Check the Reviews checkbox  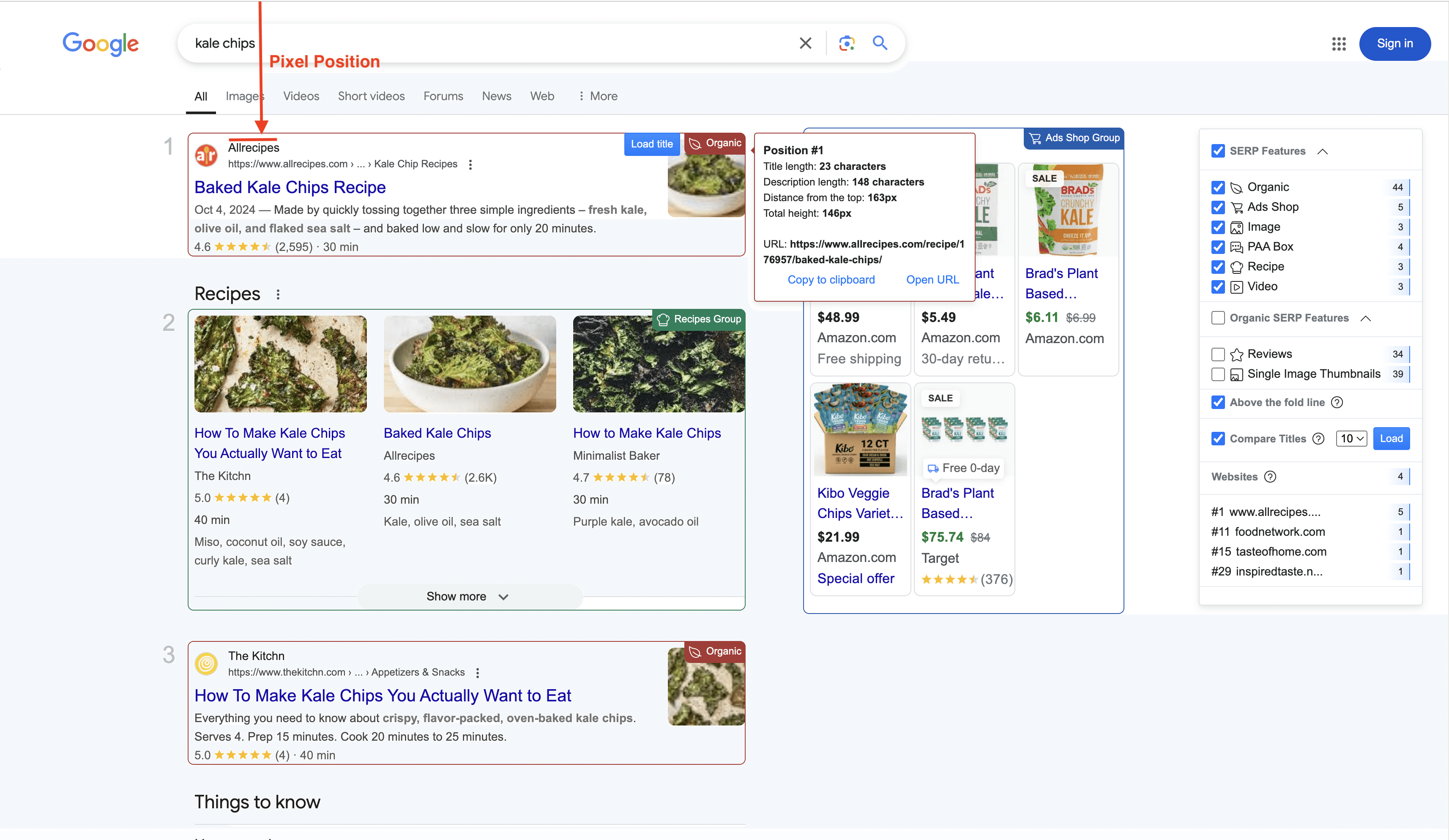point(1218,354)
